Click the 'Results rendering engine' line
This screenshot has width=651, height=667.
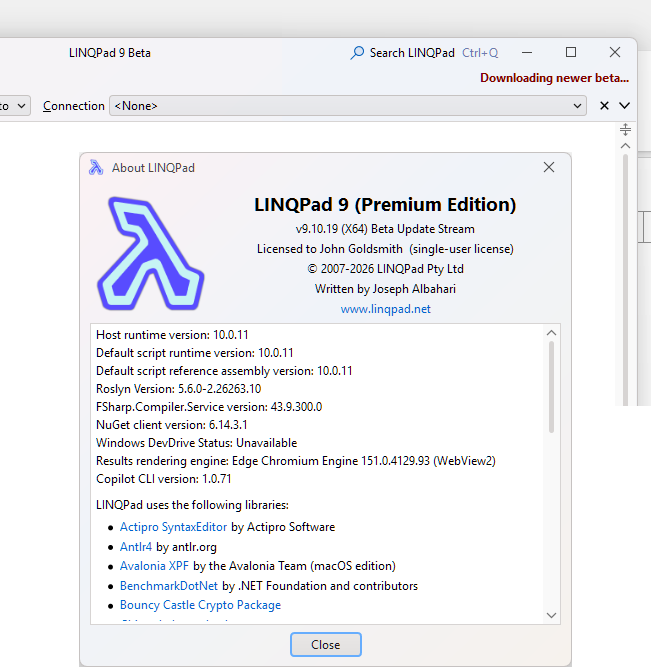[x=296, y=461]
